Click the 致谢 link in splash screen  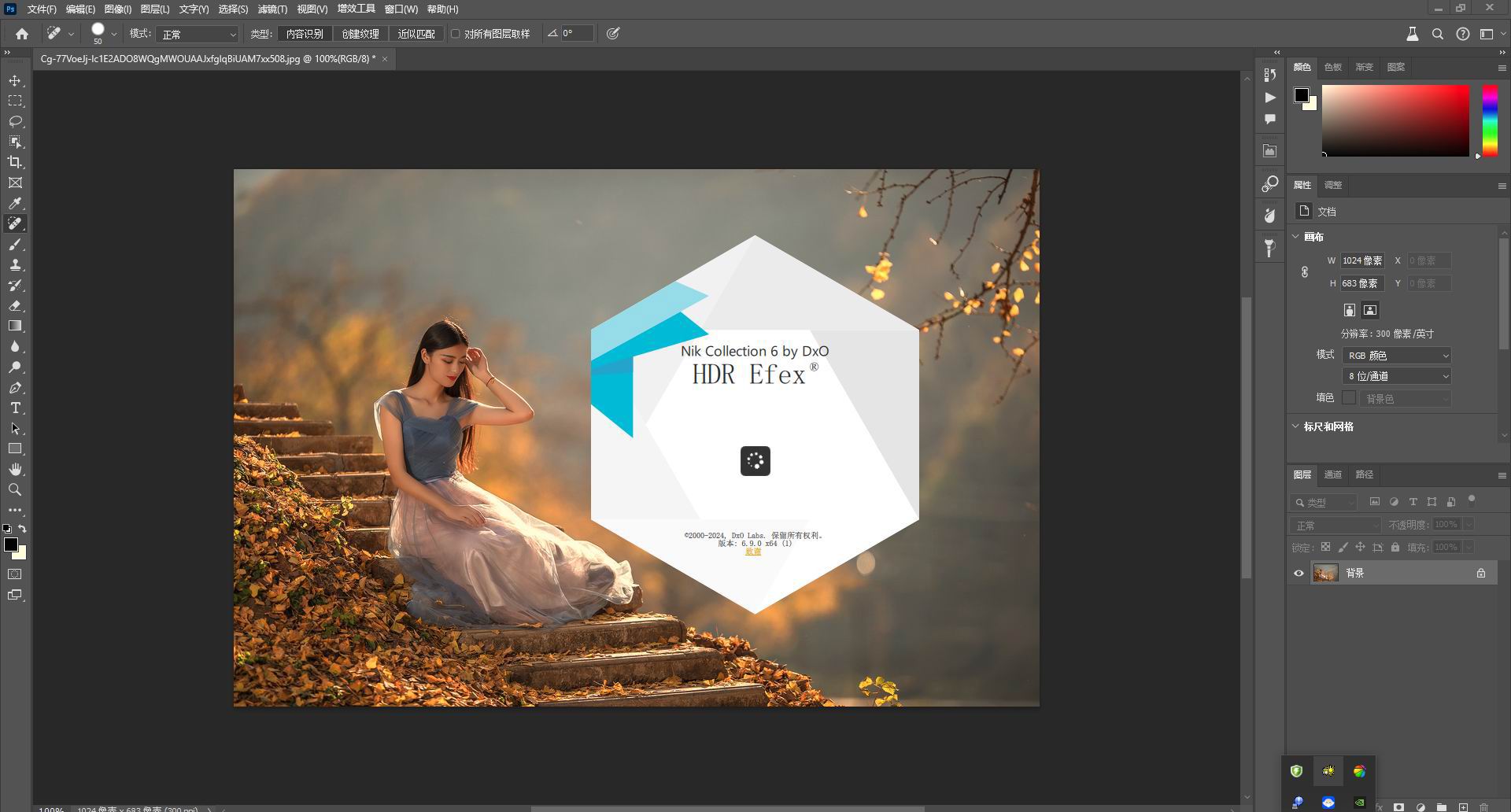(753, 552)
